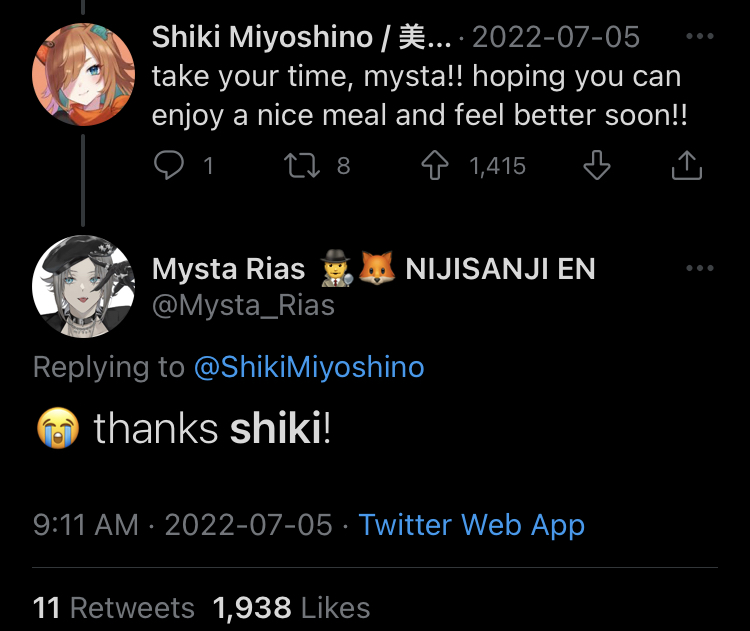View the 11 Retweets list
This screenshot has width=750, height=631.
click(113, 607)
